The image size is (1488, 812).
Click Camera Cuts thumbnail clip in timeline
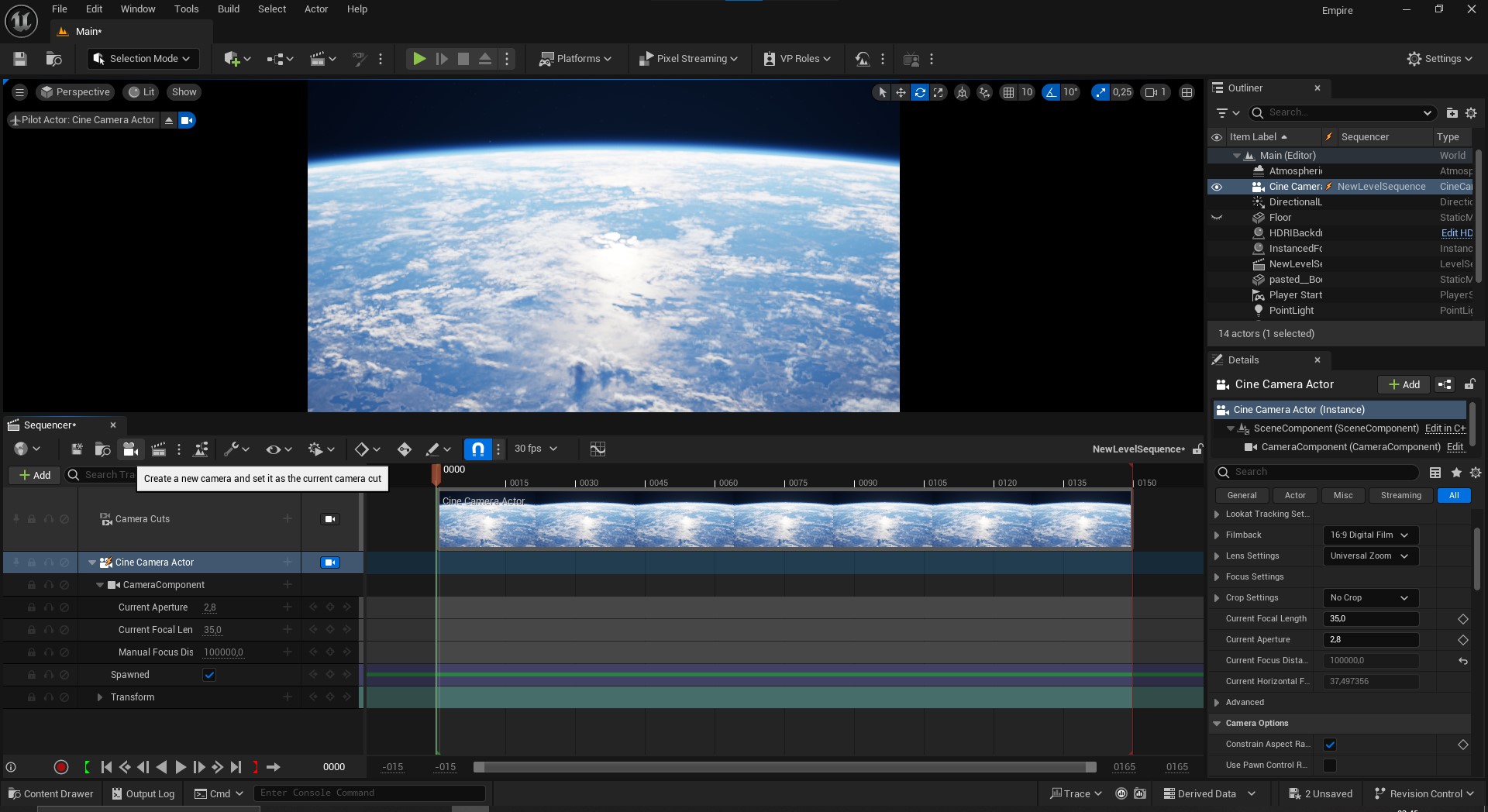(784, 519)
